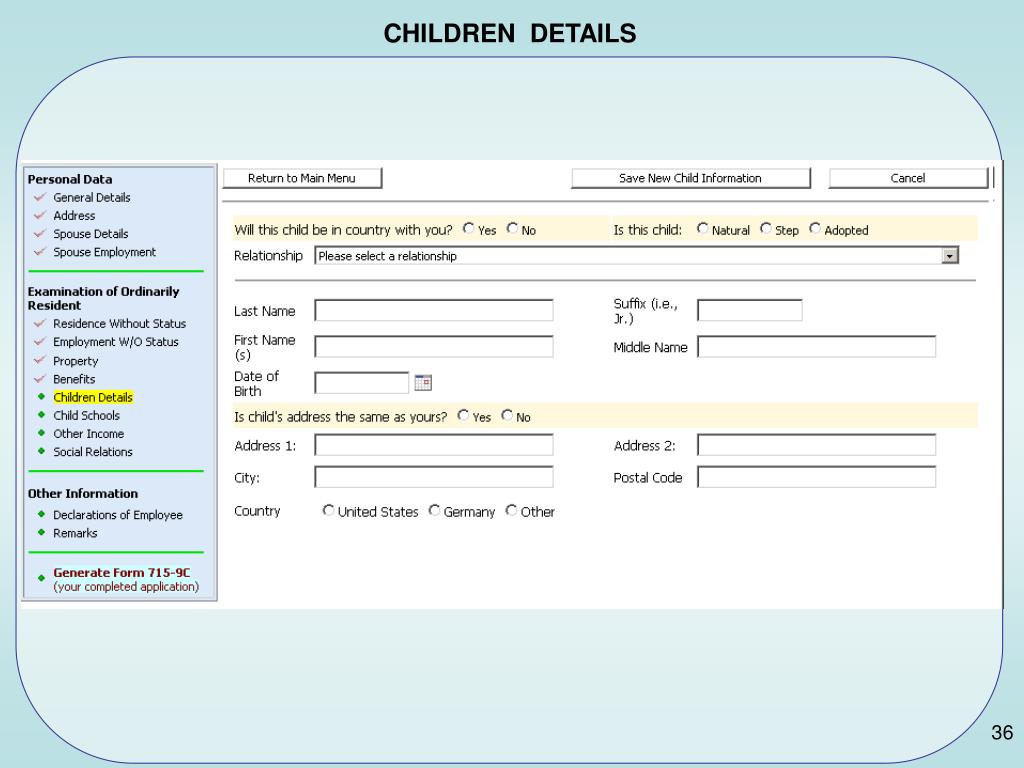
Task: Focus the First Name(s) field
Action: tap(434, 347)
